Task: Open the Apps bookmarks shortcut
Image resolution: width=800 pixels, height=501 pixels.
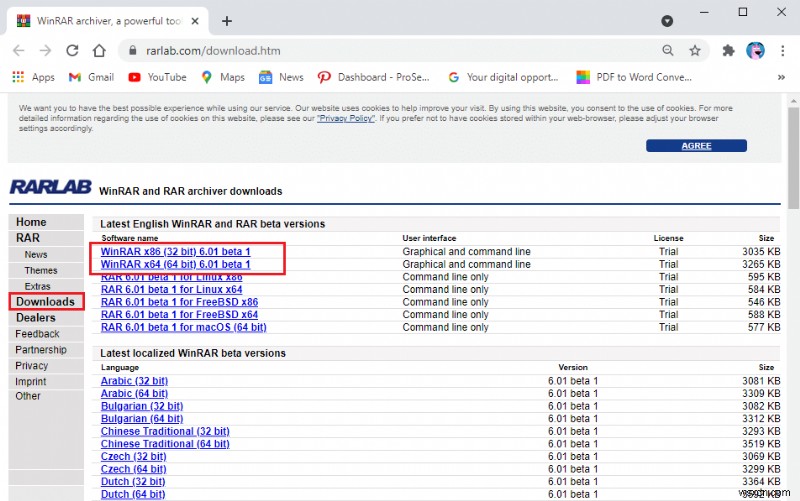Action: (34, 77)
